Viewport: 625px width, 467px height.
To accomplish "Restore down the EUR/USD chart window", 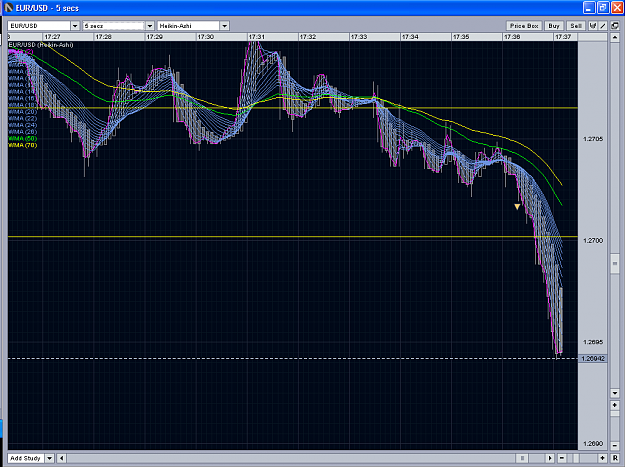I will (x=603, y=8).
